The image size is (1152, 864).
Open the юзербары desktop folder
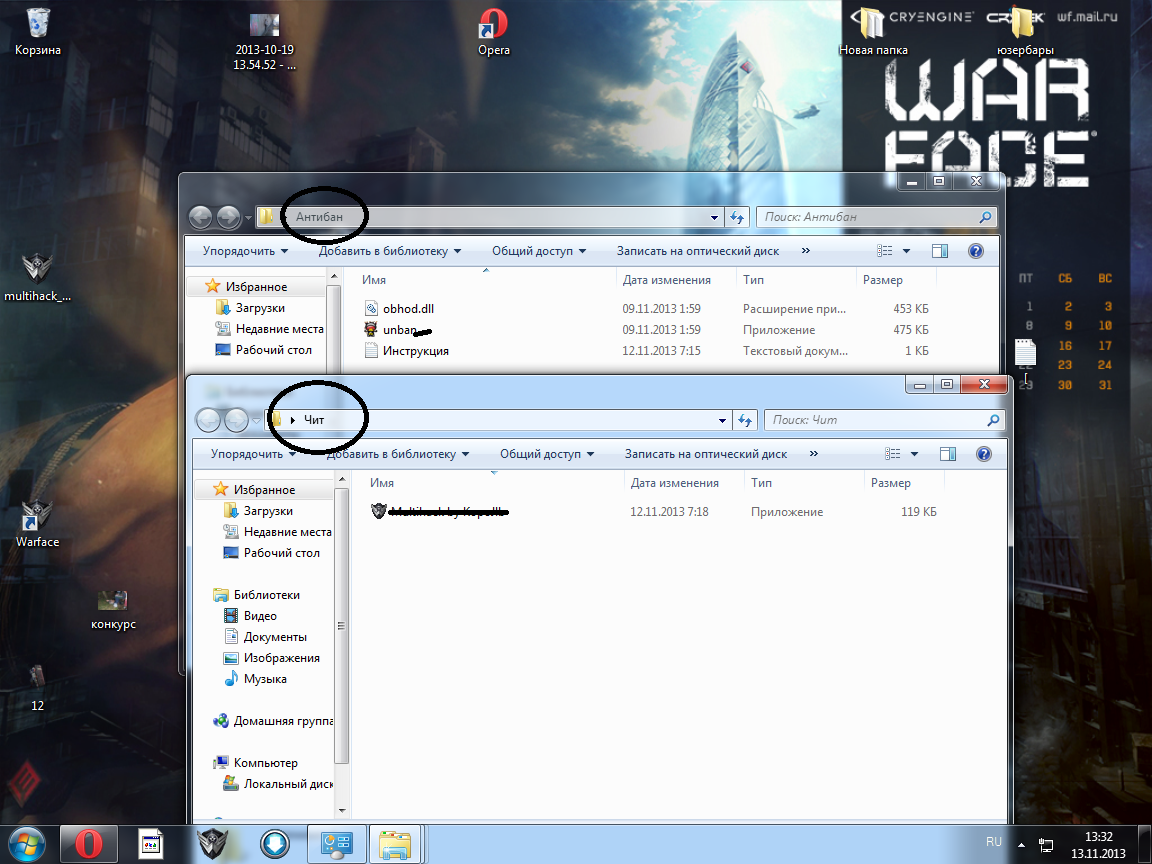pos(1025,32)
